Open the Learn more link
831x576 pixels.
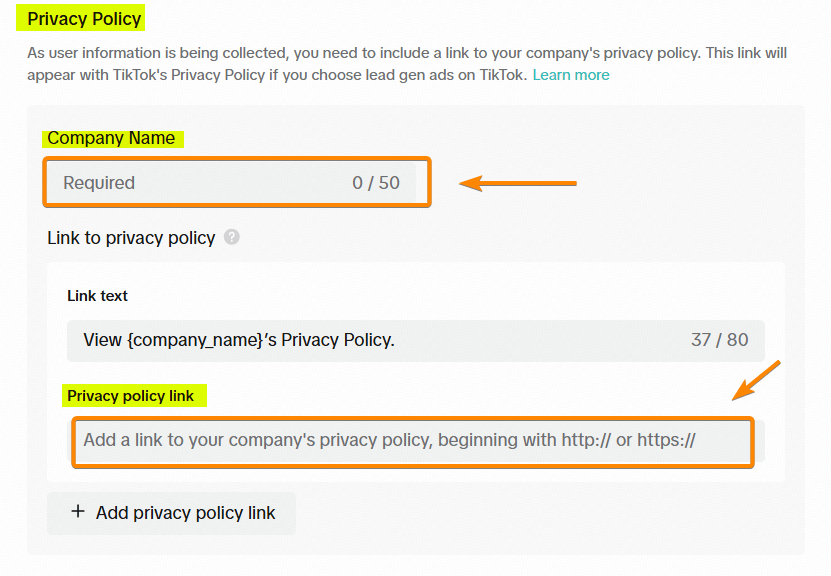click(571, 74)
